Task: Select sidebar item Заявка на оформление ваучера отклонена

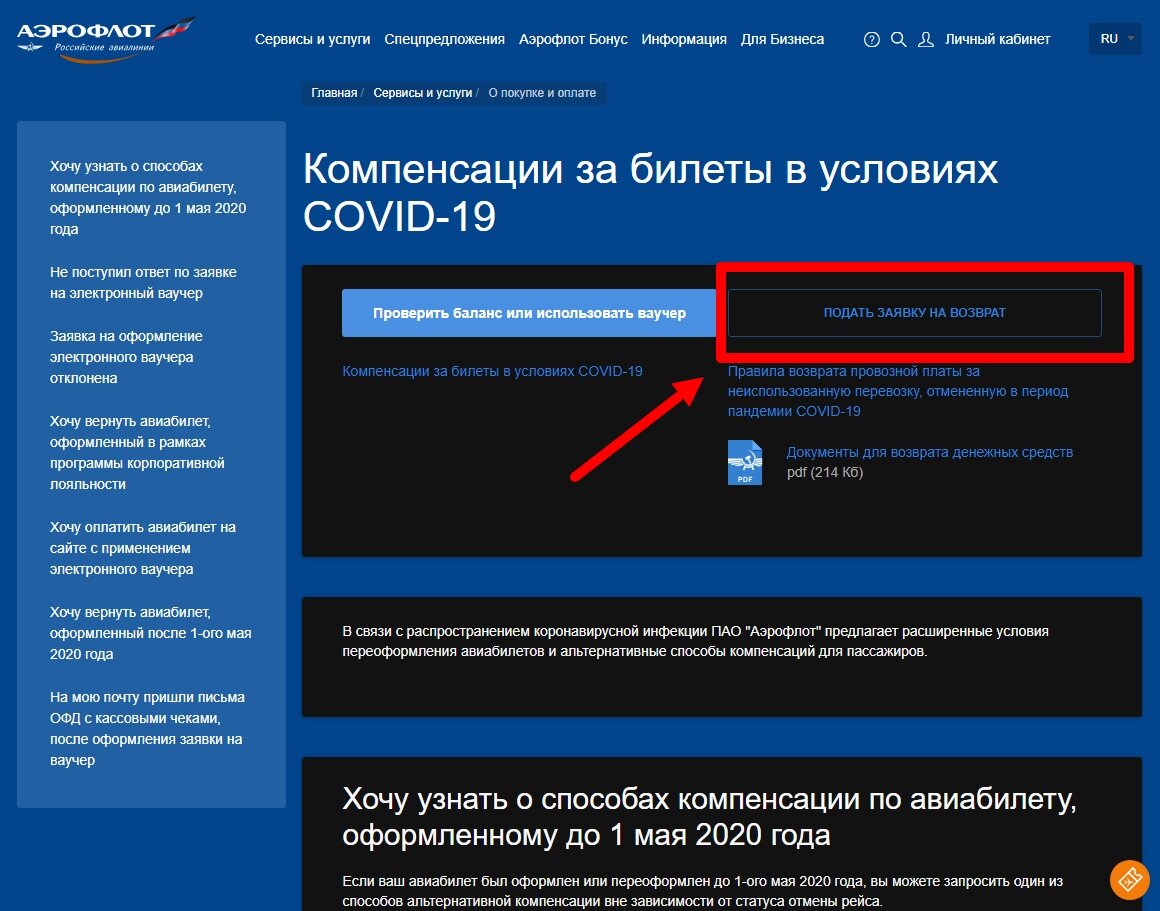Action: click(x=126, y=357)
